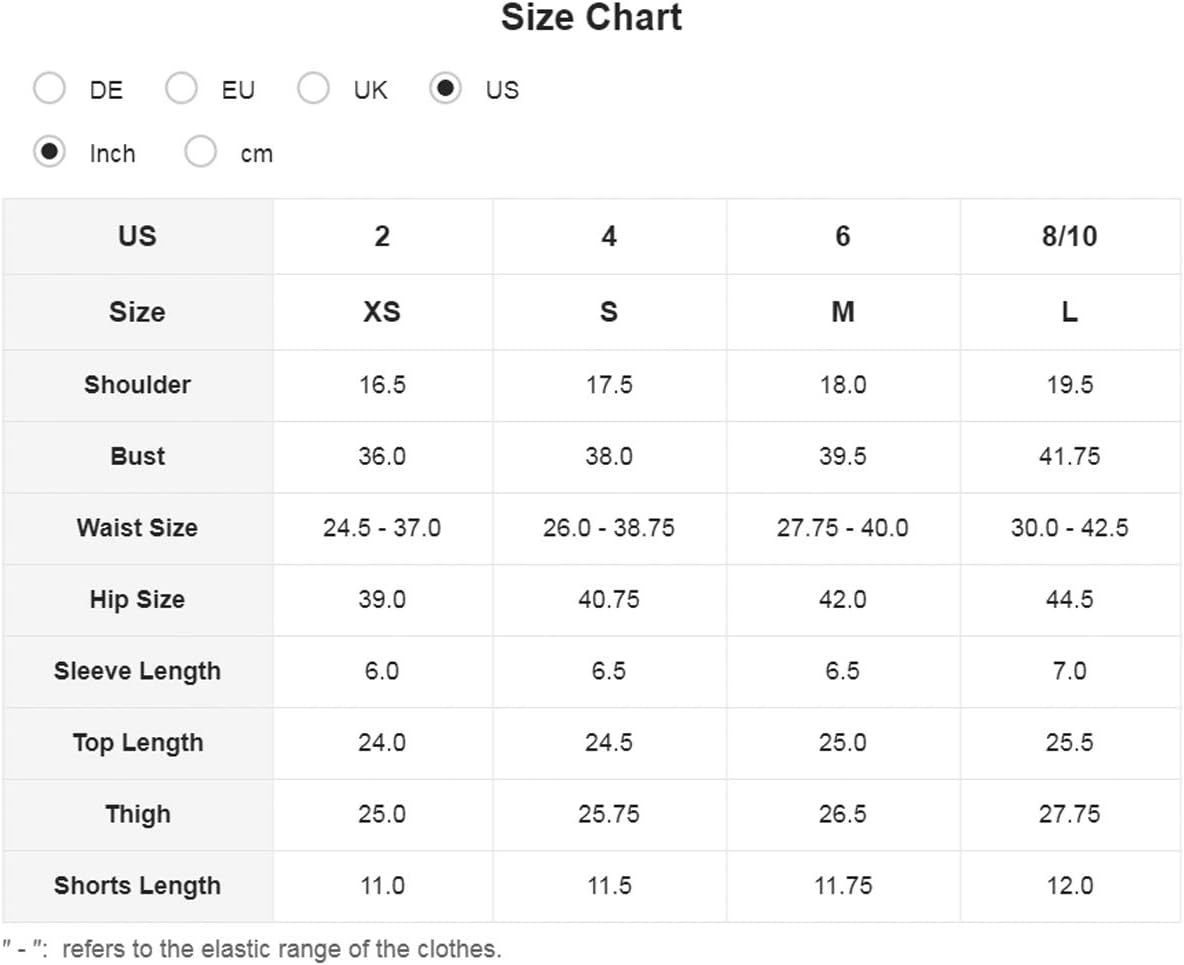Click the 8/10 US size cell
1184x965 pixels.
click(x=1070, y=236)
